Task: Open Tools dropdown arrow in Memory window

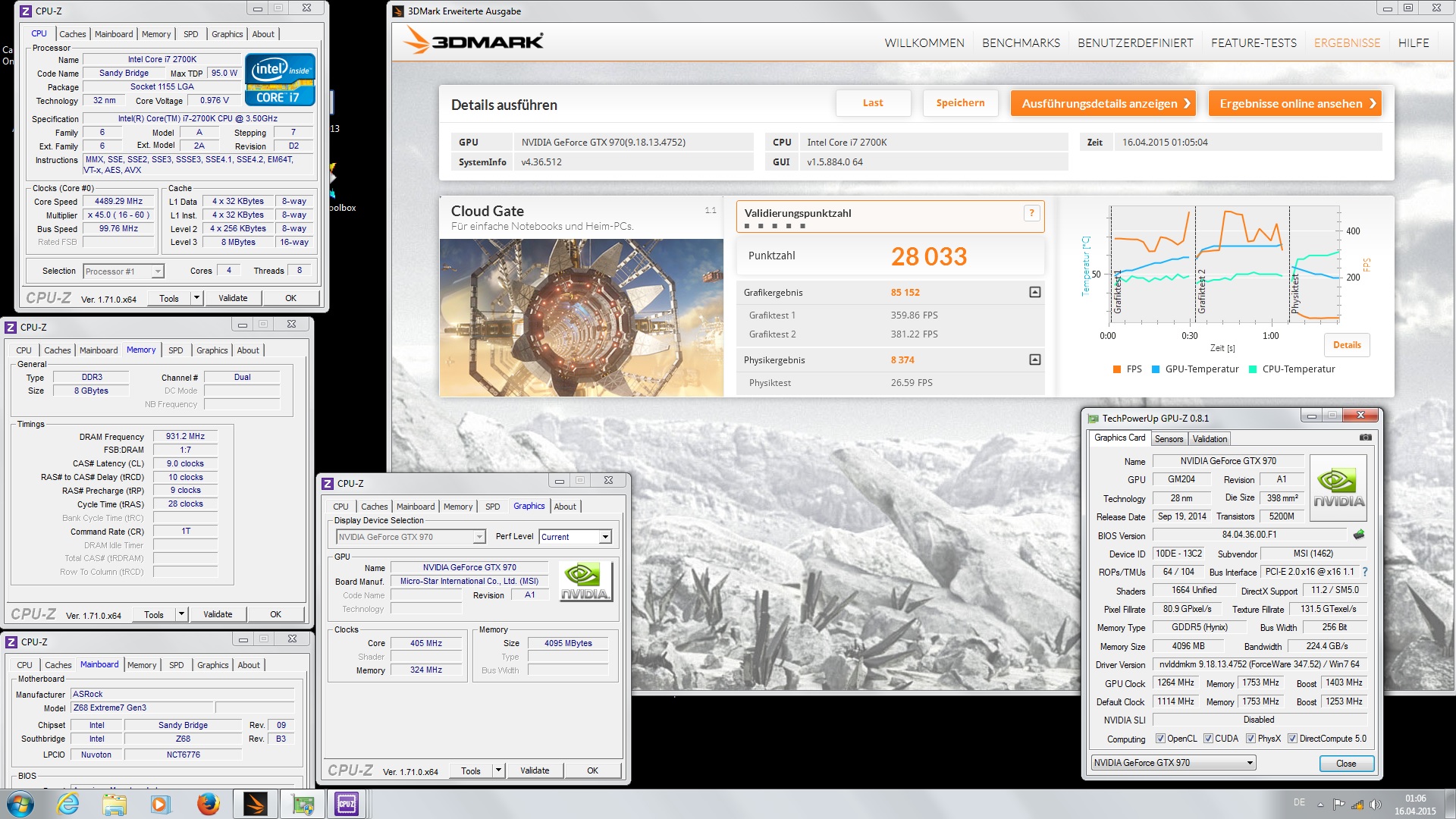Action: [181, 614]
